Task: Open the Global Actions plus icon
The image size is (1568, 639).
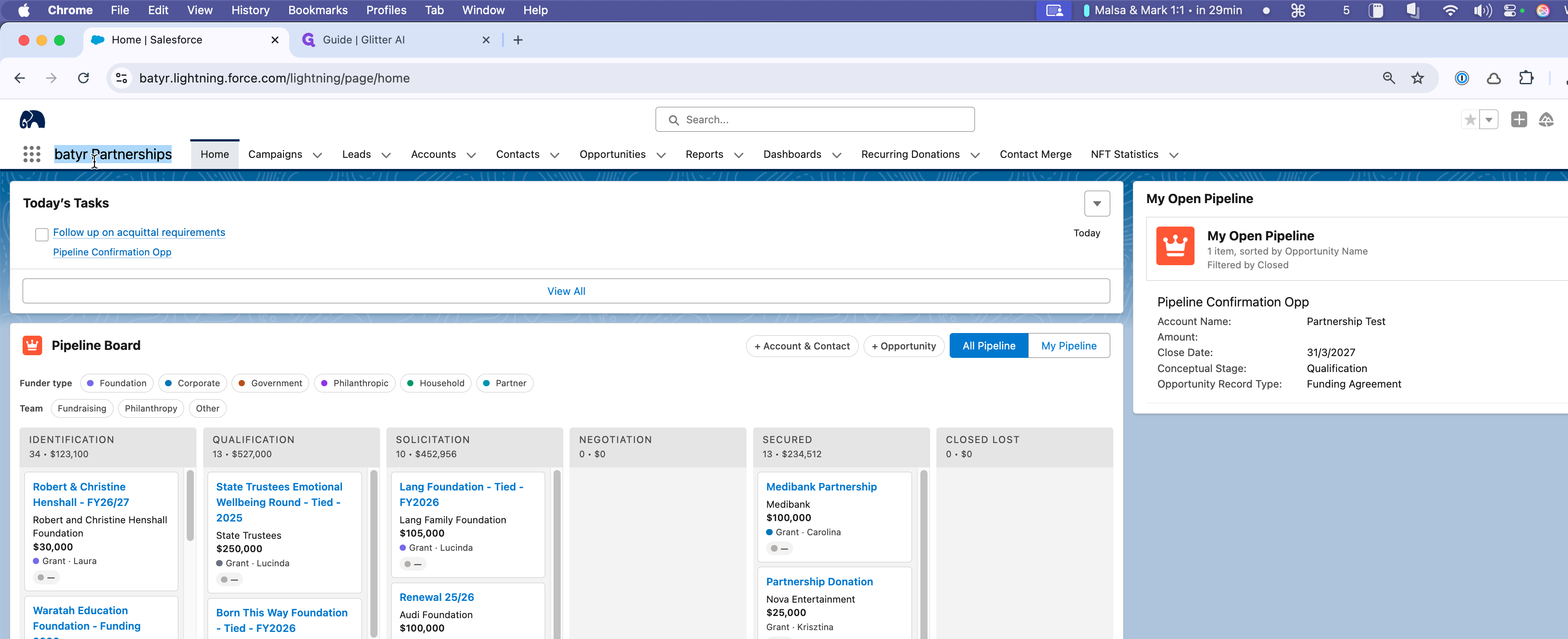Action: point(1519,120)
